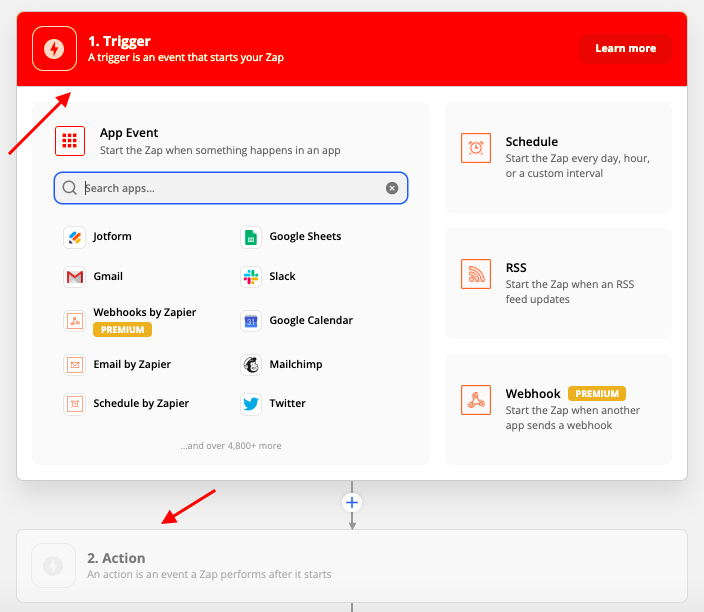The height and width of the screenshot is (612, 704).
Task: Select the Mailchimp label
Action: 296,364
